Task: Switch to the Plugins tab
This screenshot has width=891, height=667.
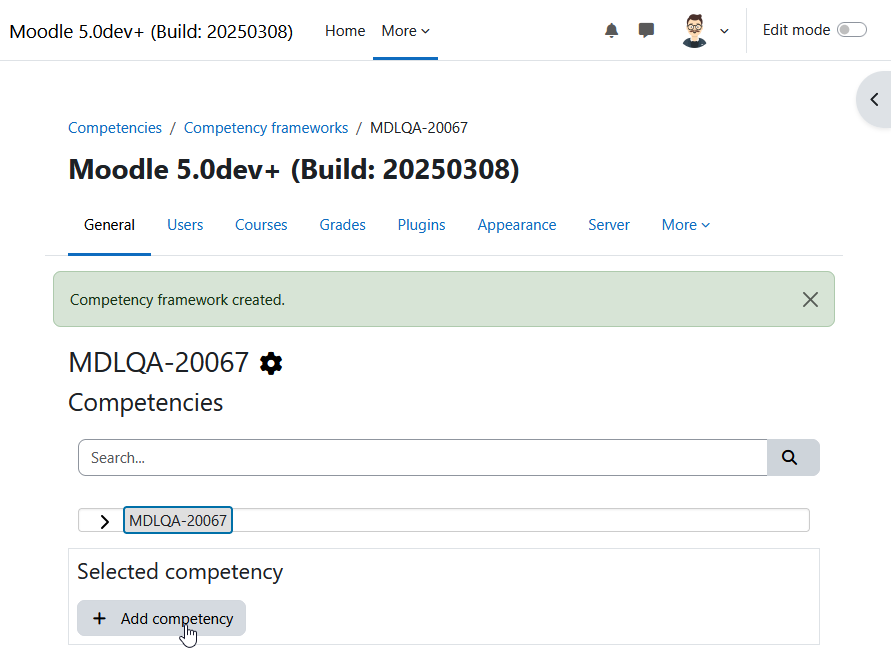Action: pyautogui.click(x=421, y=225)
